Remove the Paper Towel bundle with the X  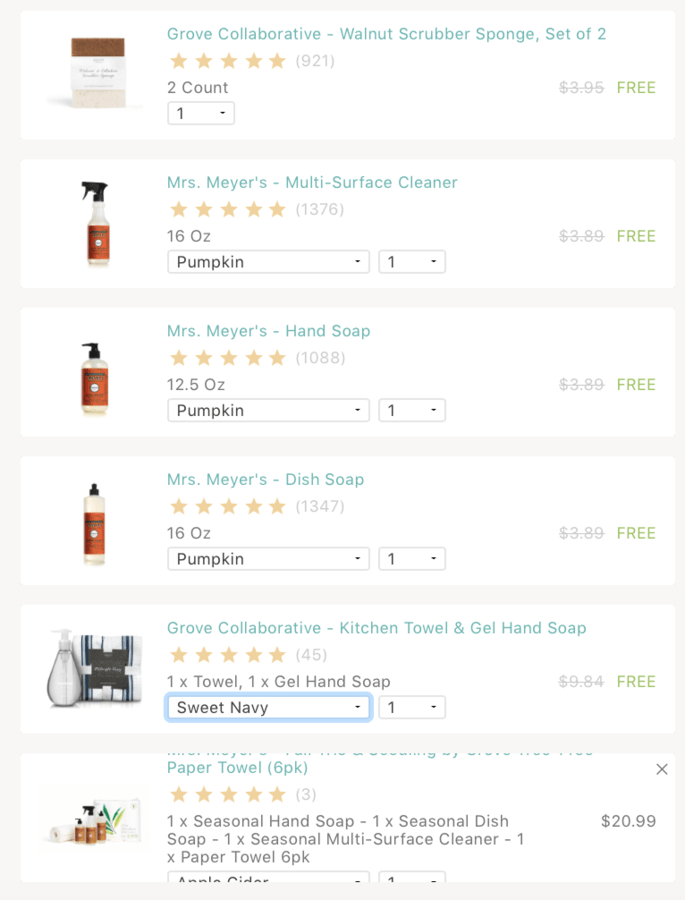pos(661,769)
